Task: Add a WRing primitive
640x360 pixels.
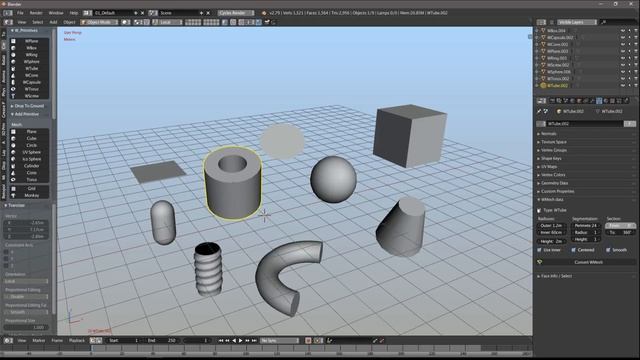Action: click(x=29, y=55)
